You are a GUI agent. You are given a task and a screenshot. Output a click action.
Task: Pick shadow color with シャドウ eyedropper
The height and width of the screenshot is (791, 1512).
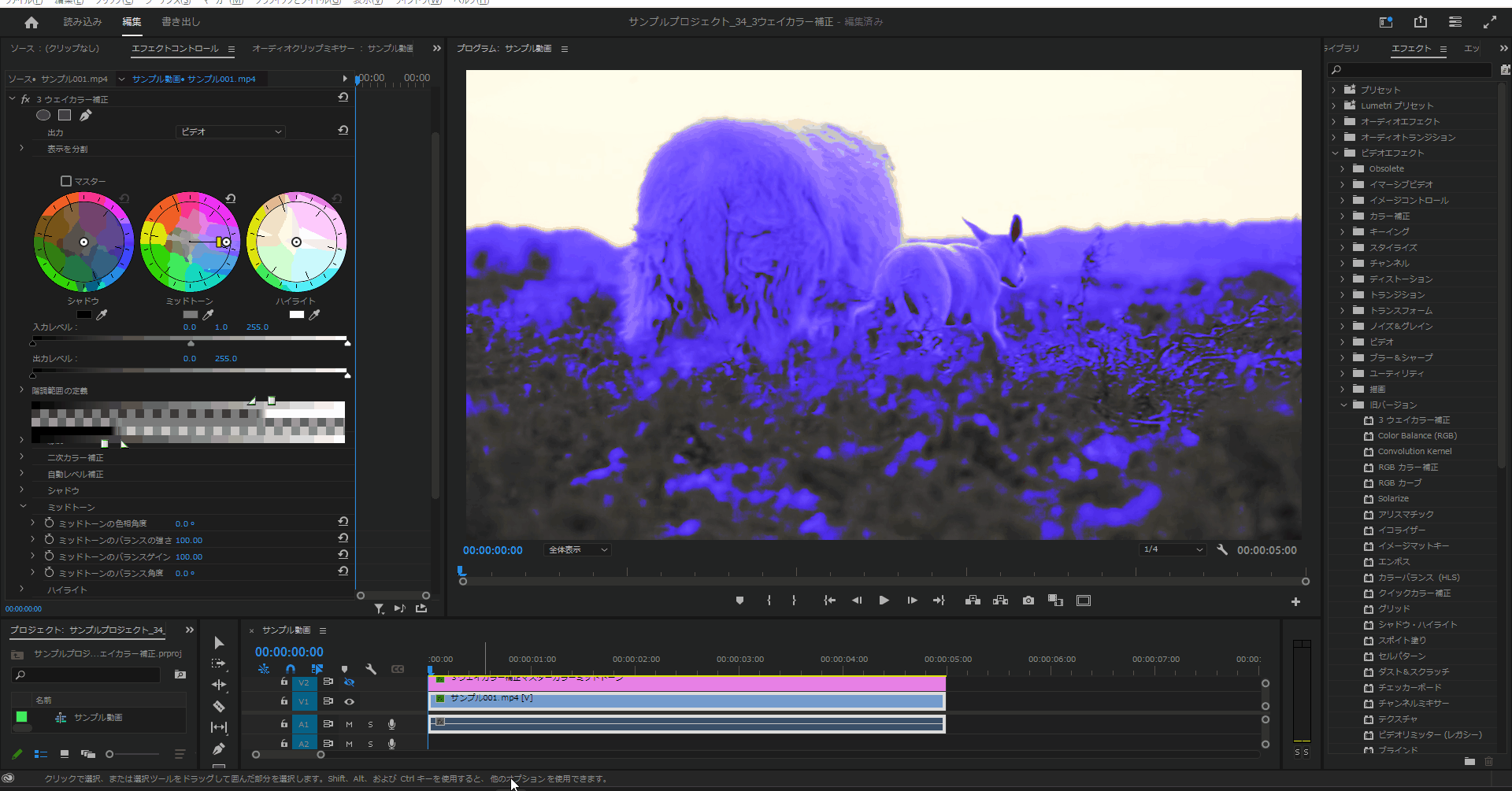pyautogui.click(x=102, y=315)
